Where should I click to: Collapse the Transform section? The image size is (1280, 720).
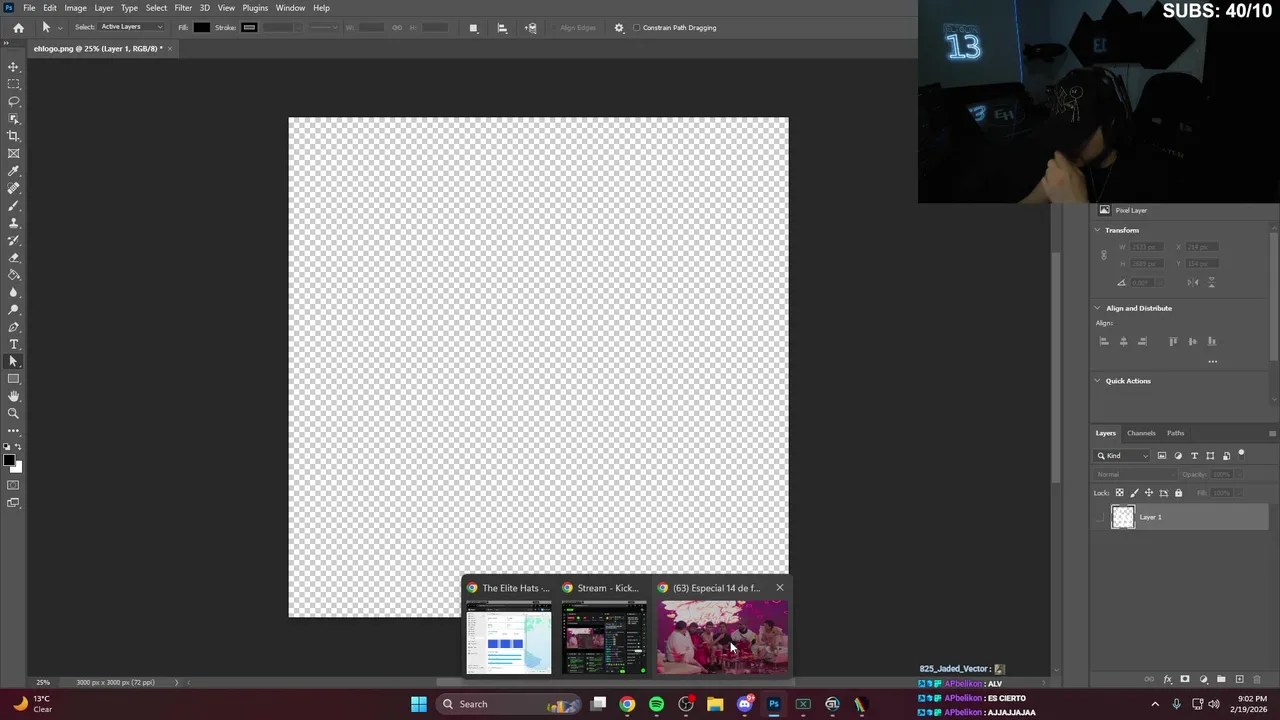[x=1097, y=230]
